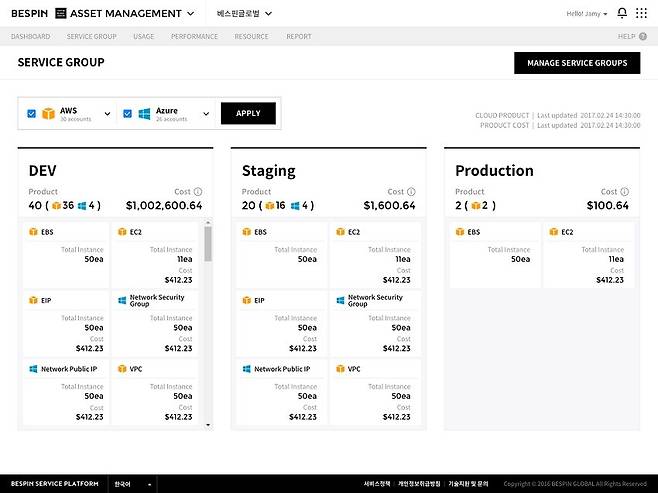Click the Cost info icon in Staging panel
The image size is (658, 493).
click(411, 192)
